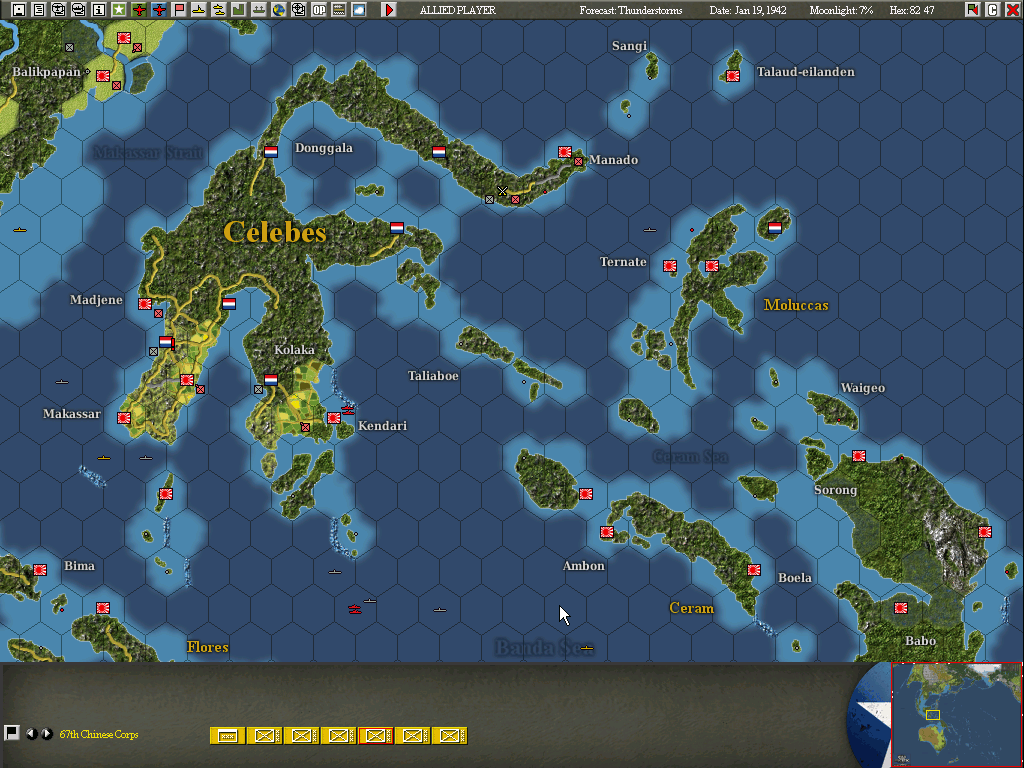This screenshot has height=768, width=1024.
Task: Click the red aircraft icon on green background
Action: pos(137,10)
